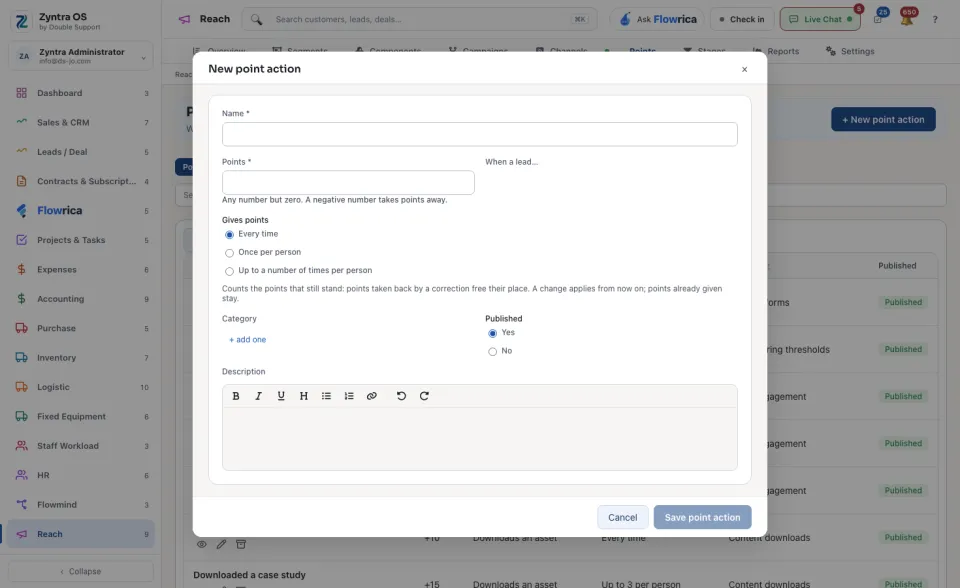Select Once per person option
This screenshot has width=960, height=588.
pyautogui.click(x=230, y=253)
